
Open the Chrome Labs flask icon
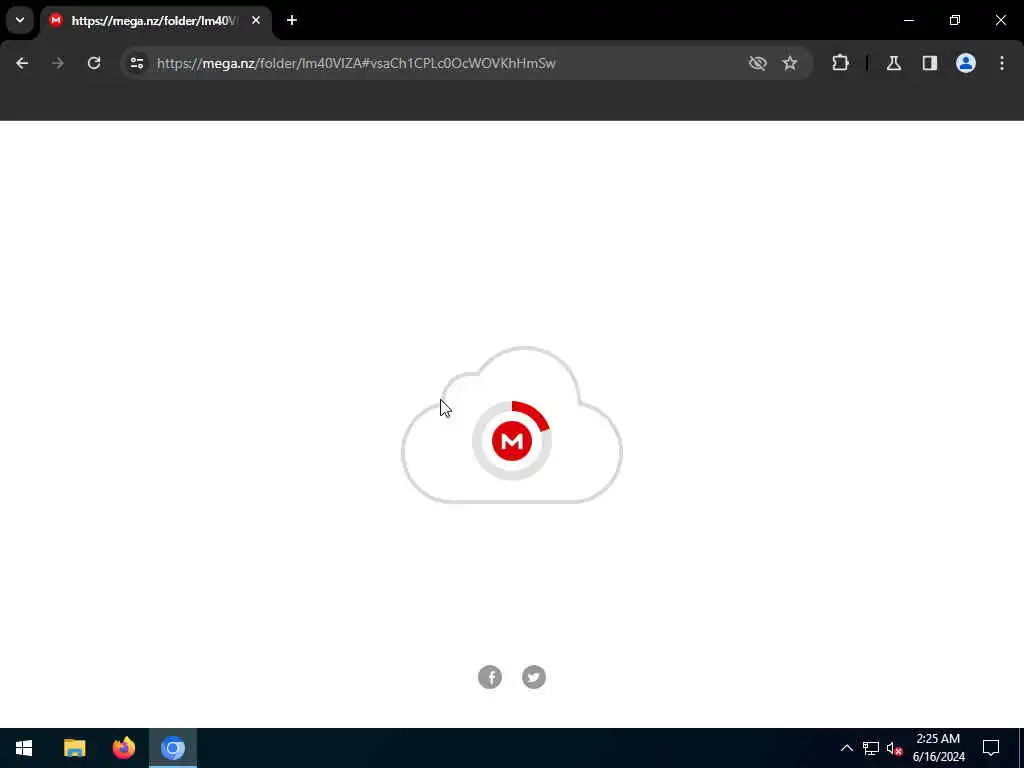[894, 63]
